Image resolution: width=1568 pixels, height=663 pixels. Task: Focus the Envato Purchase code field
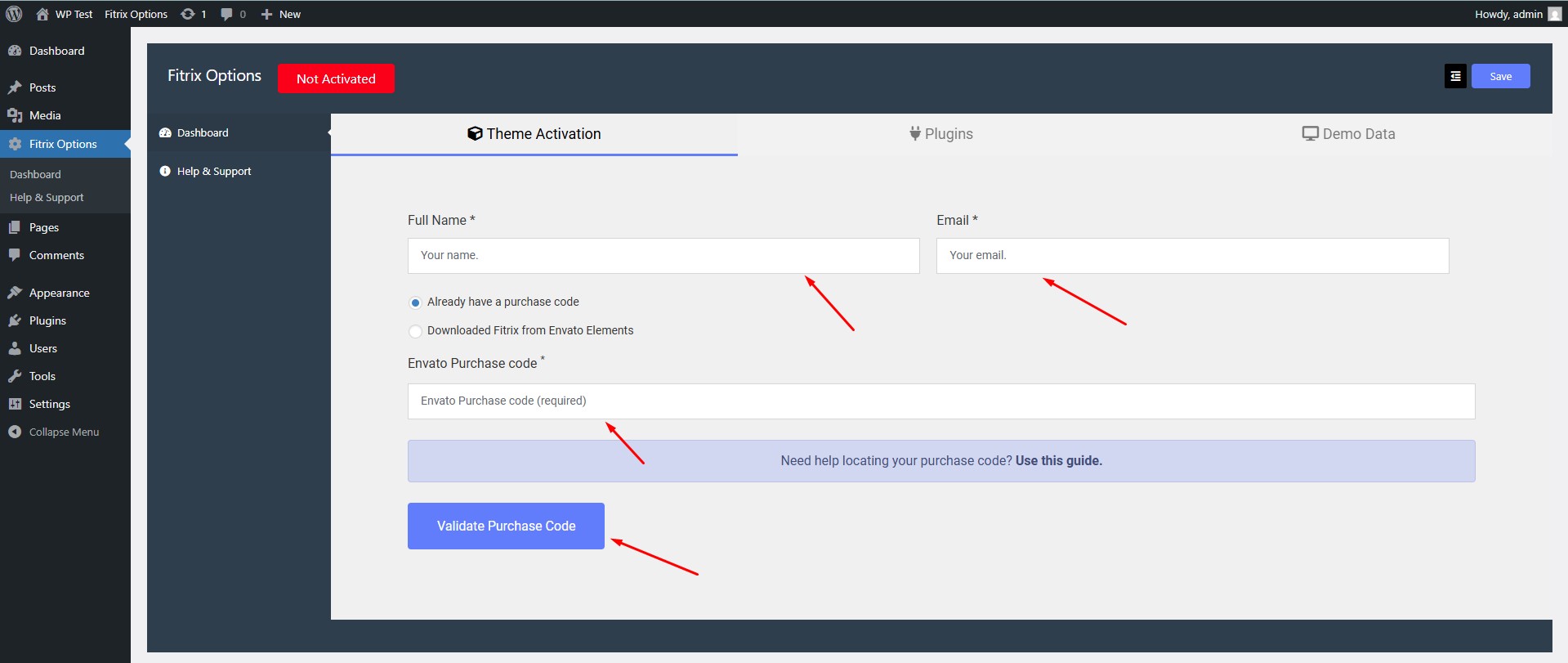940,401
